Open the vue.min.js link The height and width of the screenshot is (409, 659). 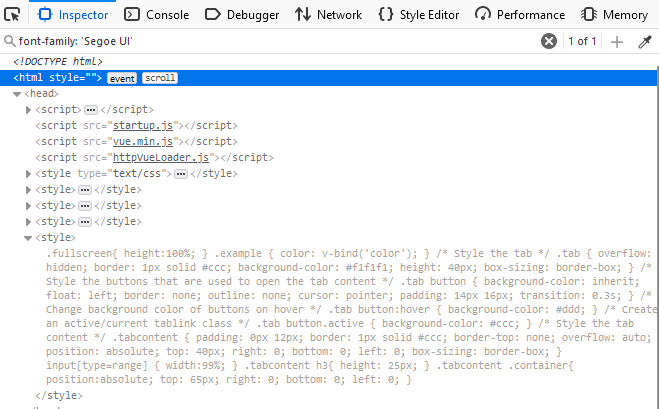click(x=143, y=142)
